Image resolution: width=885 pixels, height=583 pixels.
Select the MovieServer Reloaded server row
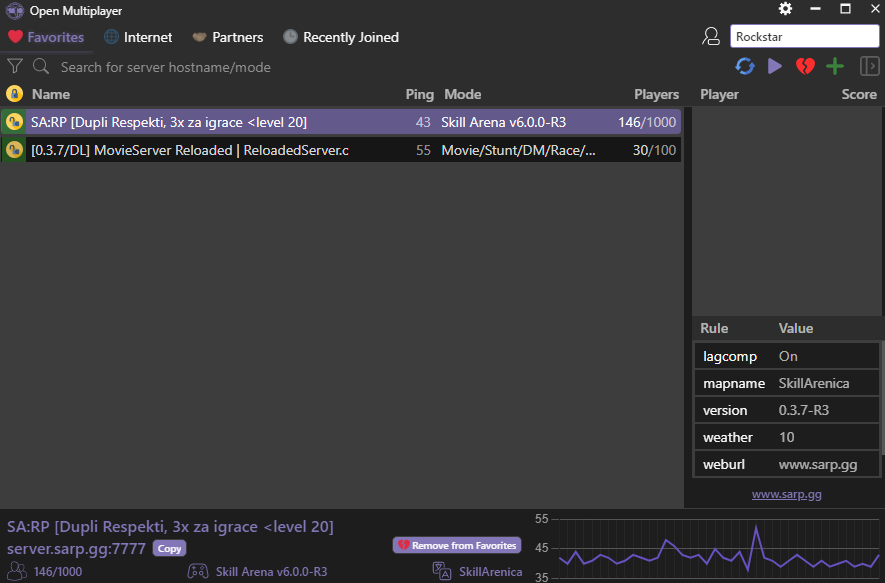coord(341,150)
